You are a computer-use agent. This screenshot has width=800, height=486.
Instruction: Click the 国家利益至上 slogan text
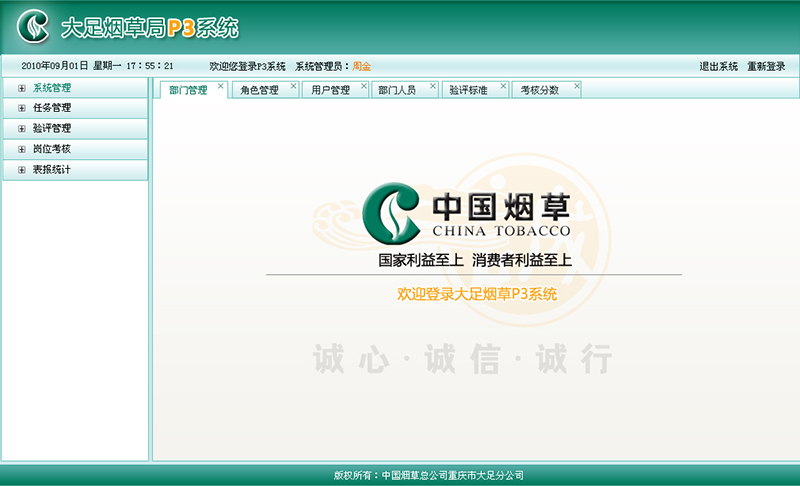[x=421, y=260]
